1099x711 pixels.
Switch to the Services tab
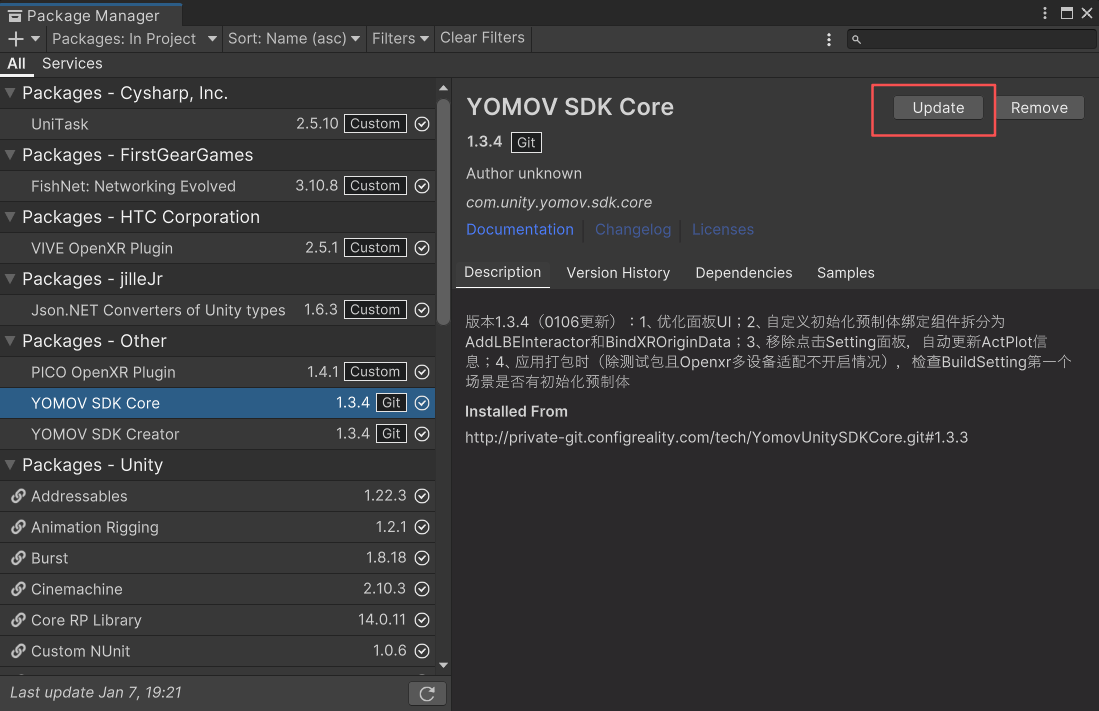pyautogui.click(x=72, y=64)
